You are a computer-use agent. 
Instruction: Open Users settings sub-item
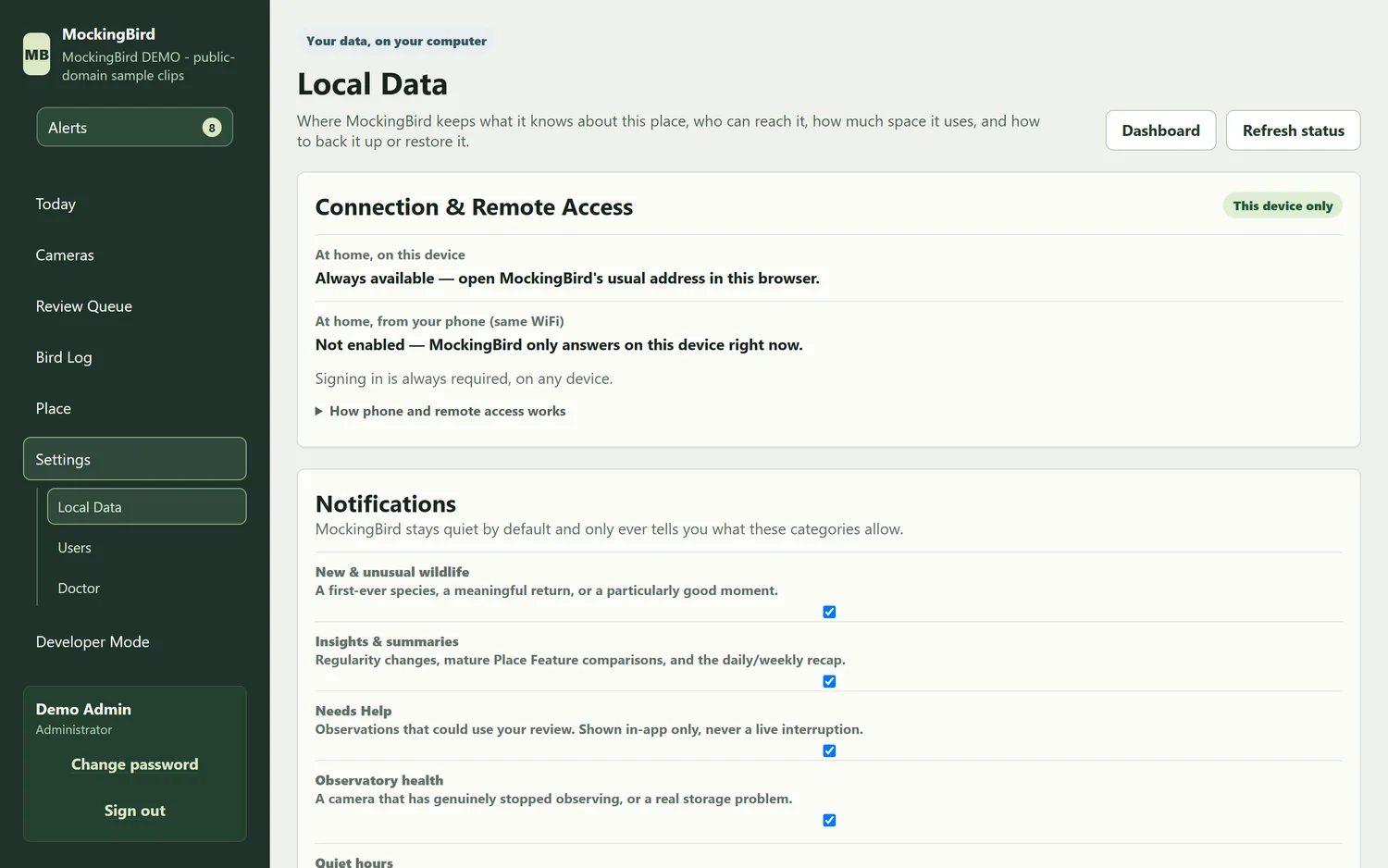pyautogui.click(x=146, y=548)
